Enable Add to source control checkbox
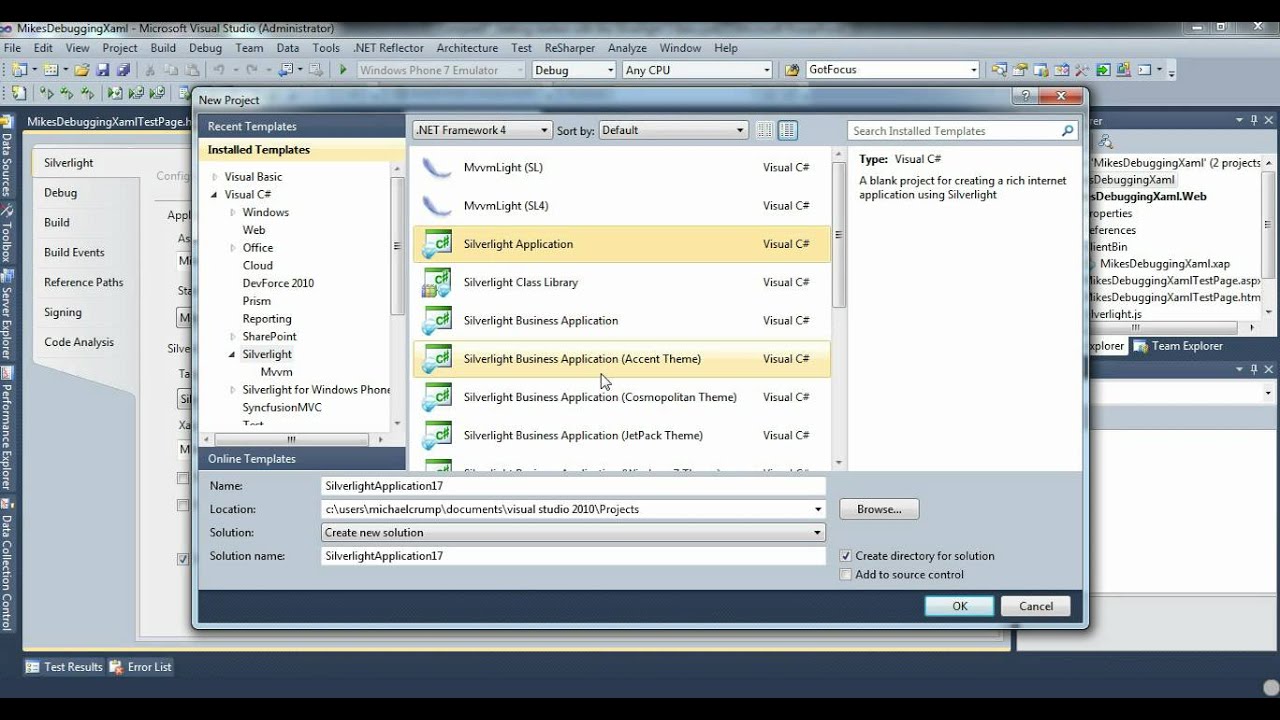The width and height of the screenshot is (1280, 720). (x=846, y=575)
